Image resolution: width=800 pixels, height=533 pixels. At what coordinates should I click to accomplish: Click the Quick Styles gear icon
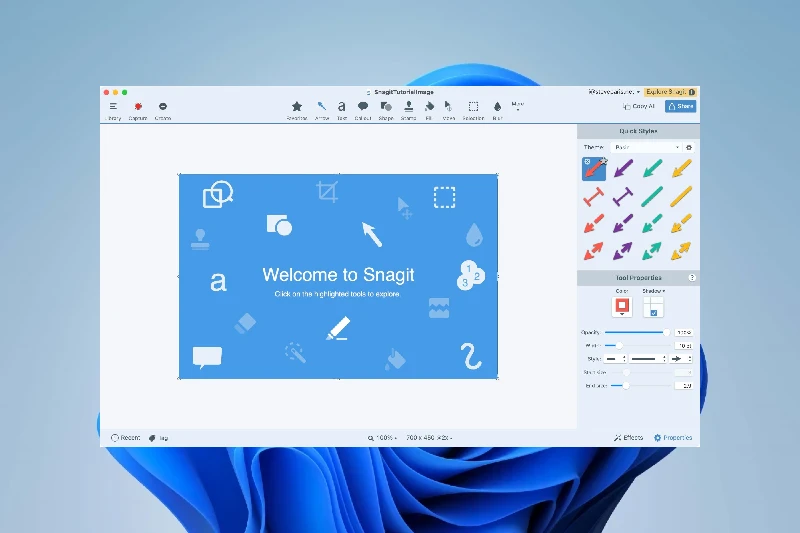(x=689, y=147)
